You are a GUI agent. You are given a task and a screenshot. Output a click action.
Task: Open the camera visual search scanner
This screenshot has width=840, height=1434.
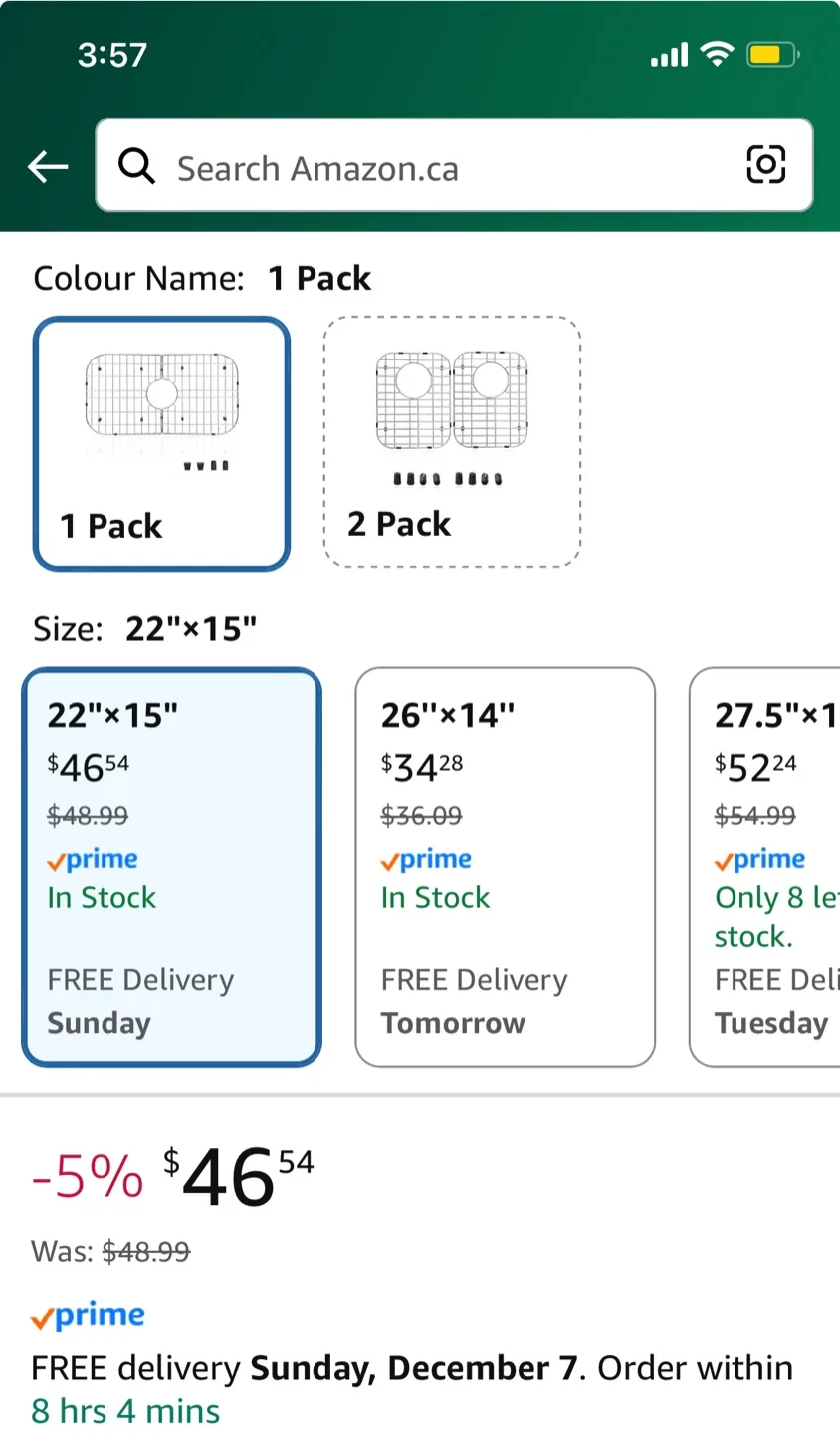765,165
